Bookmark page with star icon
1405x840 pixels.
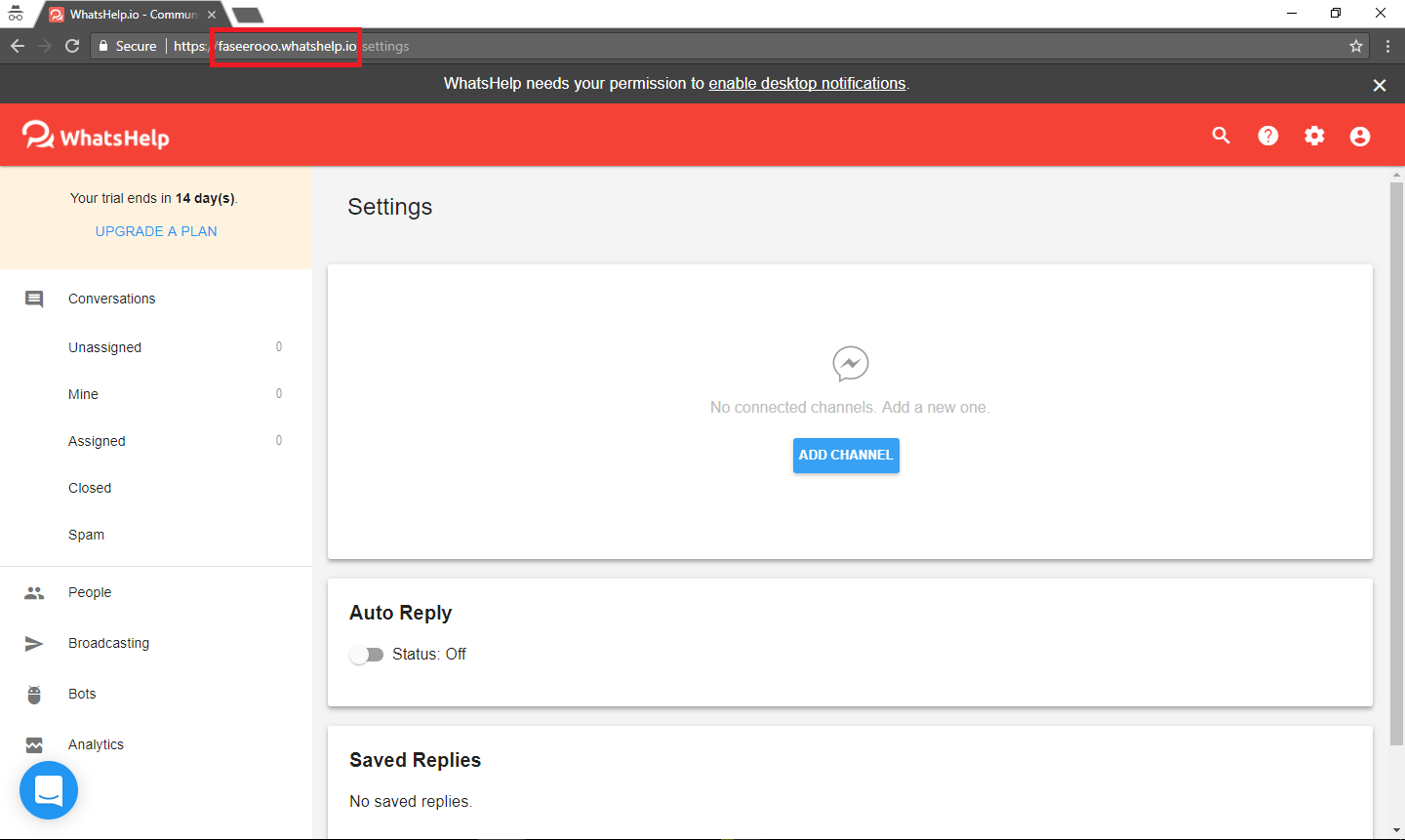tap(1355, 46)
